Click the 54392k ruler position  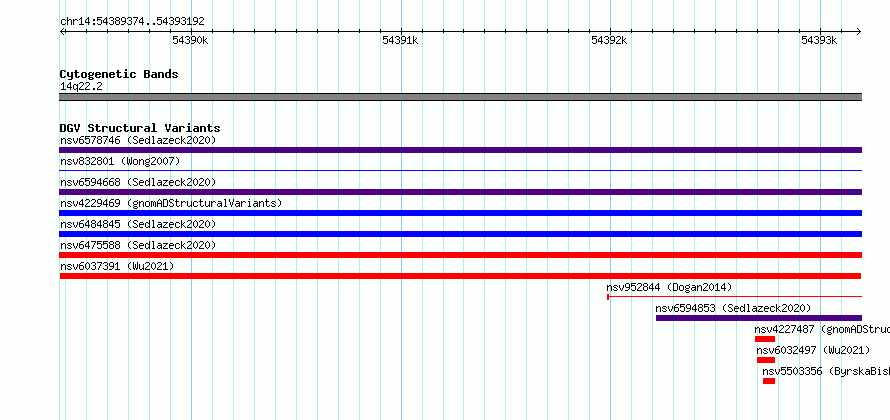point(609,40)
